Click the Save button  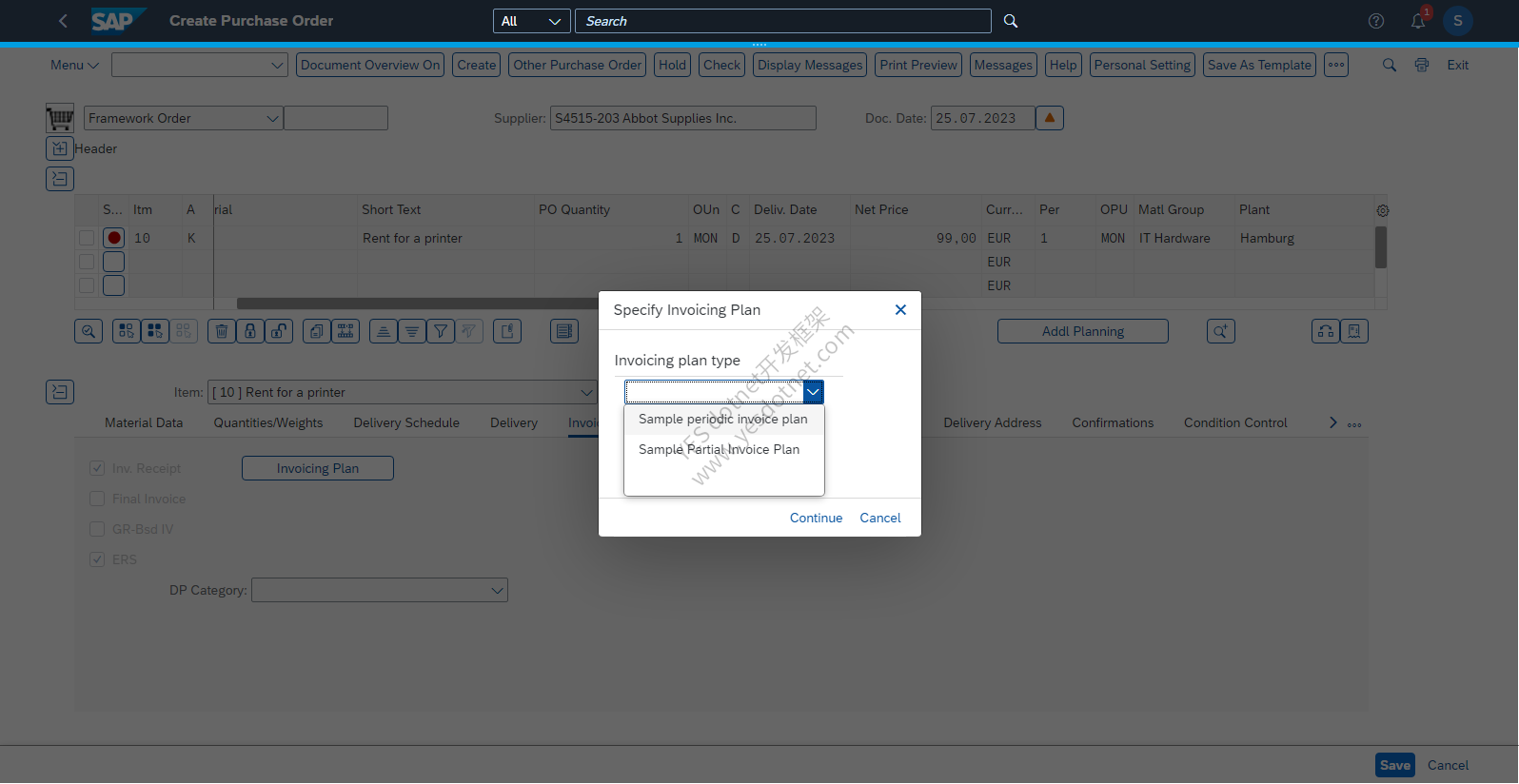pyautogui.click(x=1395, y=765)
